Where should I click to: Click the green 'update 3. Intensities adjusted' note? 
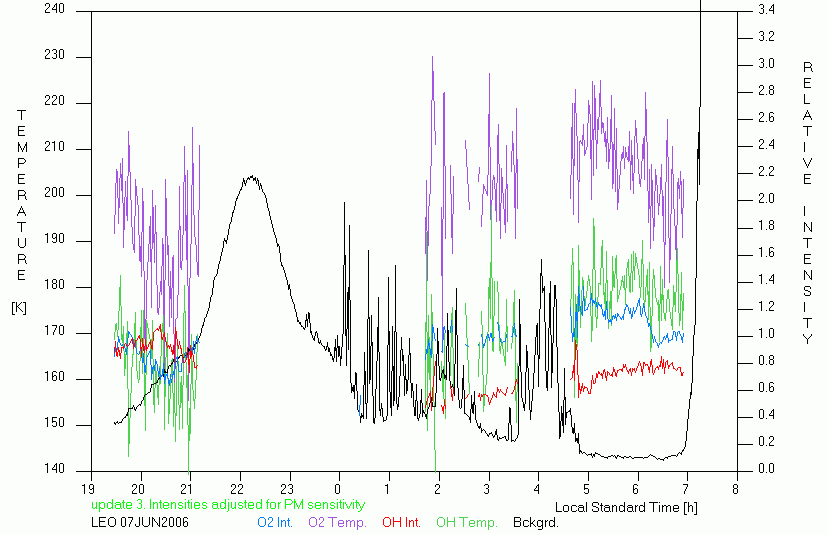point(228,504)
